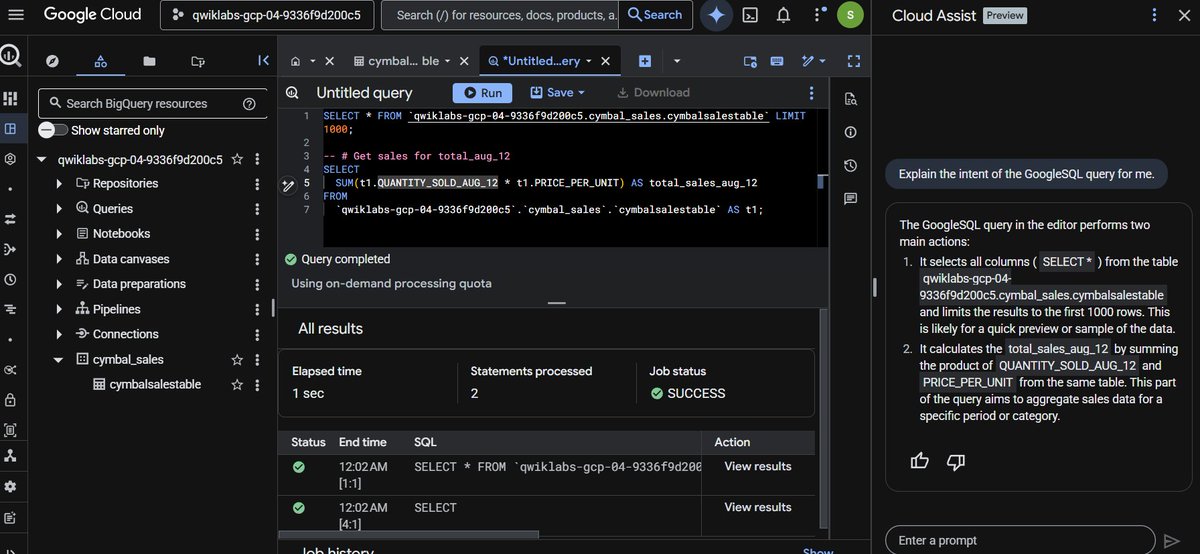
Task: Collapse the qwiklabs-gcp-04-9336f9d200c5 project node
Action: (42, 159)
